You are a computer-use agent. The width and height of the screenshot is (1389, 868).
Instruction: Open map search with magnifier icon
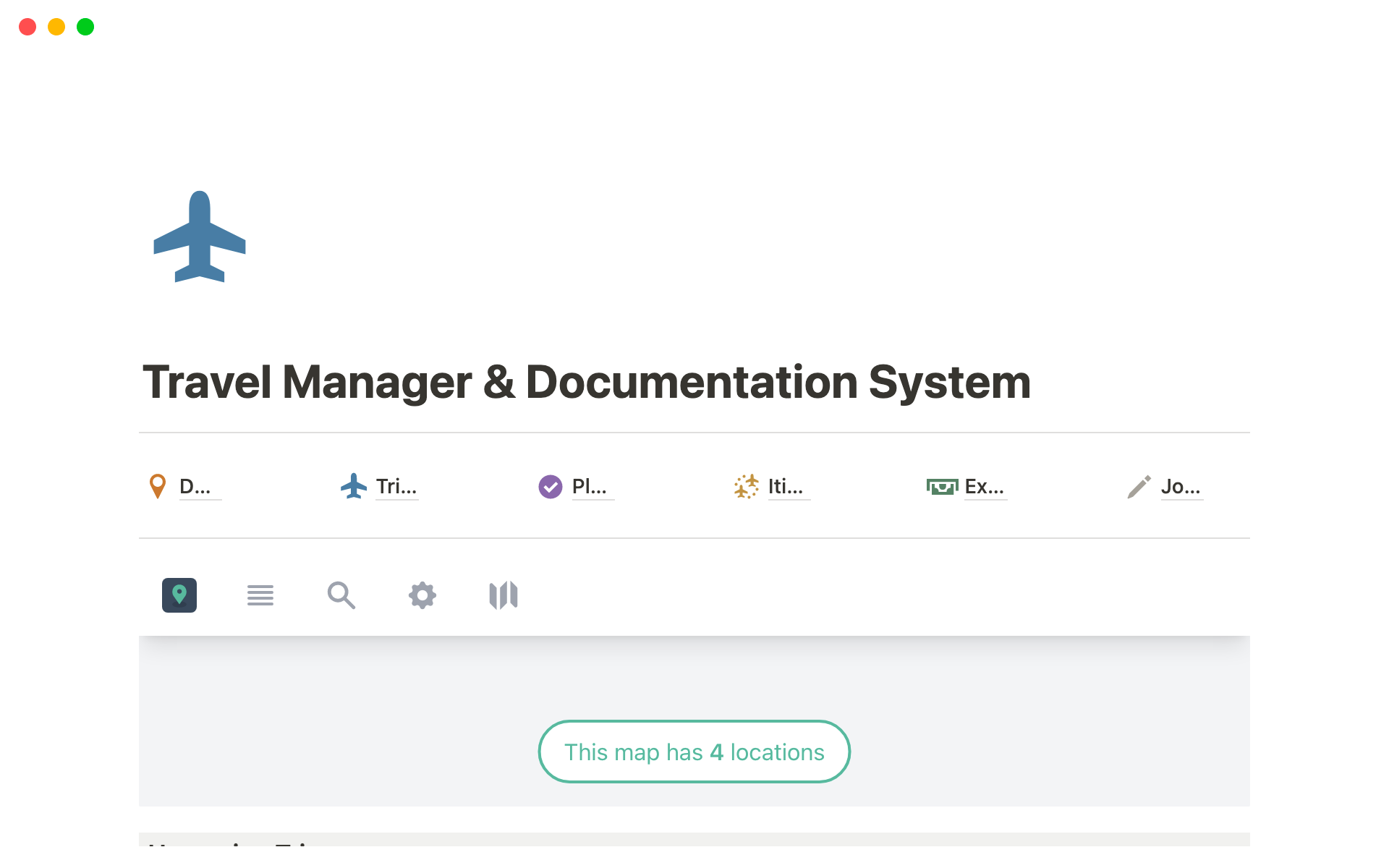[341, 595]
